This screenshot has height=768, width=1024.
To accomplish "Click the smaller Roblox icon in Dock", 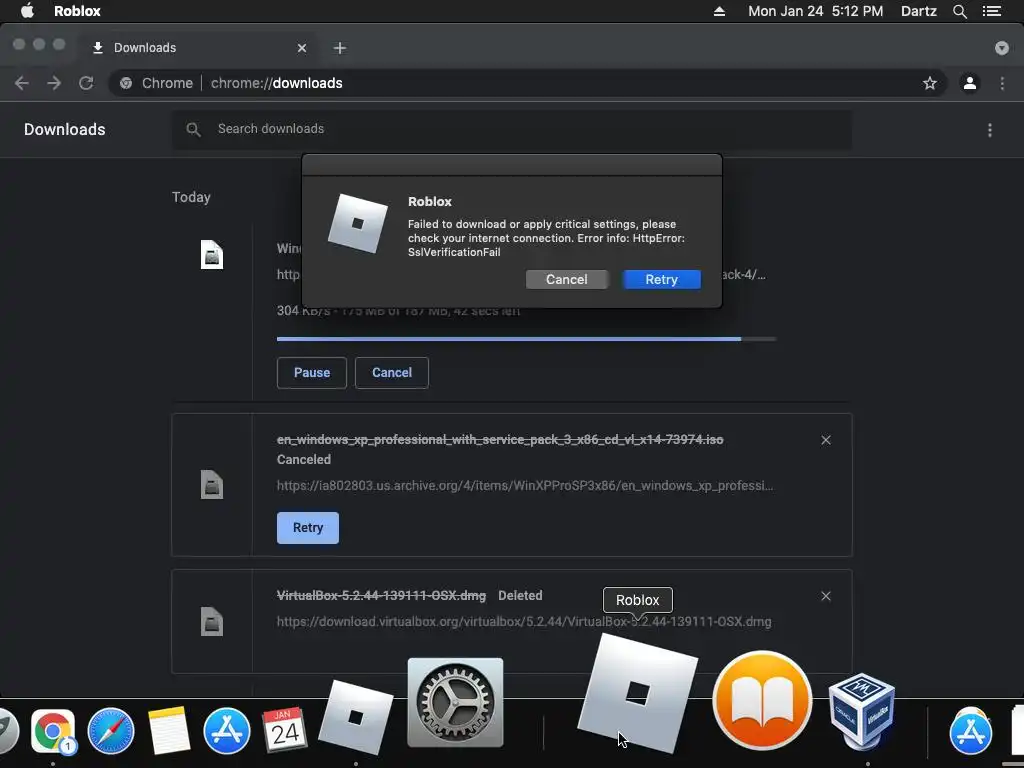I will [x=355, y=717].
